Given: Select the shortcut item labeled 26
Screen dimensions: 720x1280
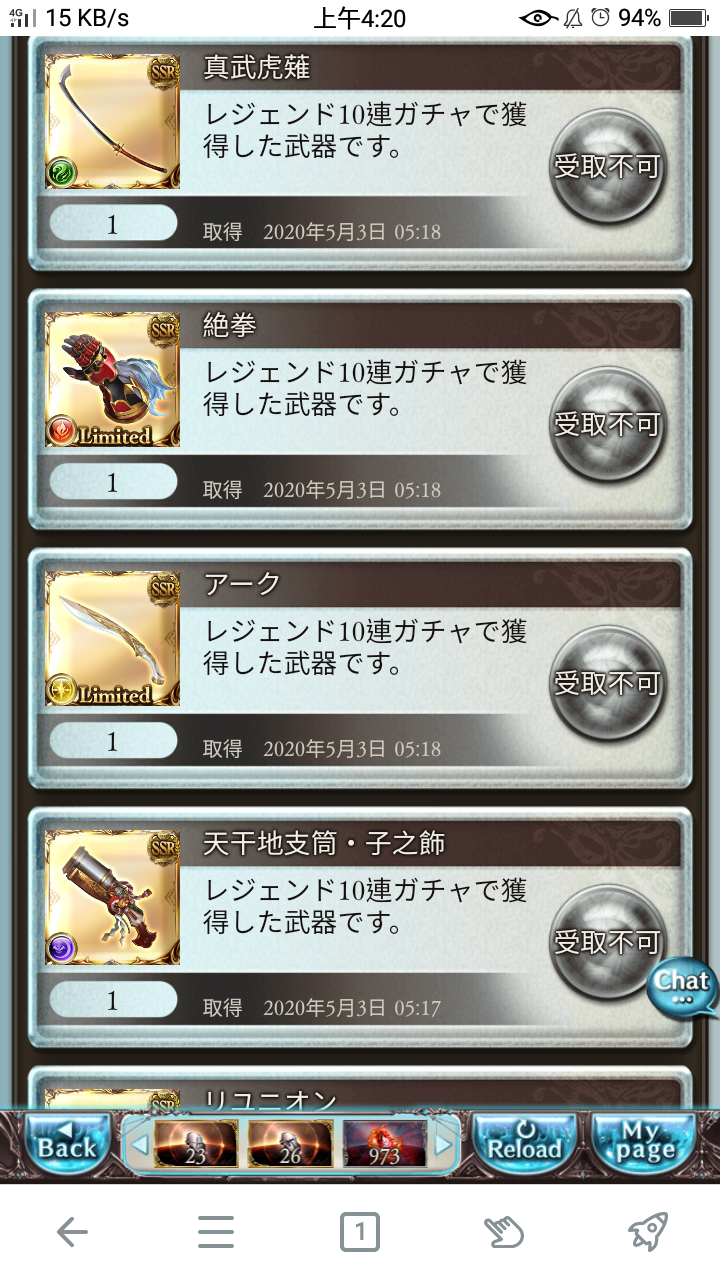Looking at the screenshot, I should click(x=290, y=1144).
